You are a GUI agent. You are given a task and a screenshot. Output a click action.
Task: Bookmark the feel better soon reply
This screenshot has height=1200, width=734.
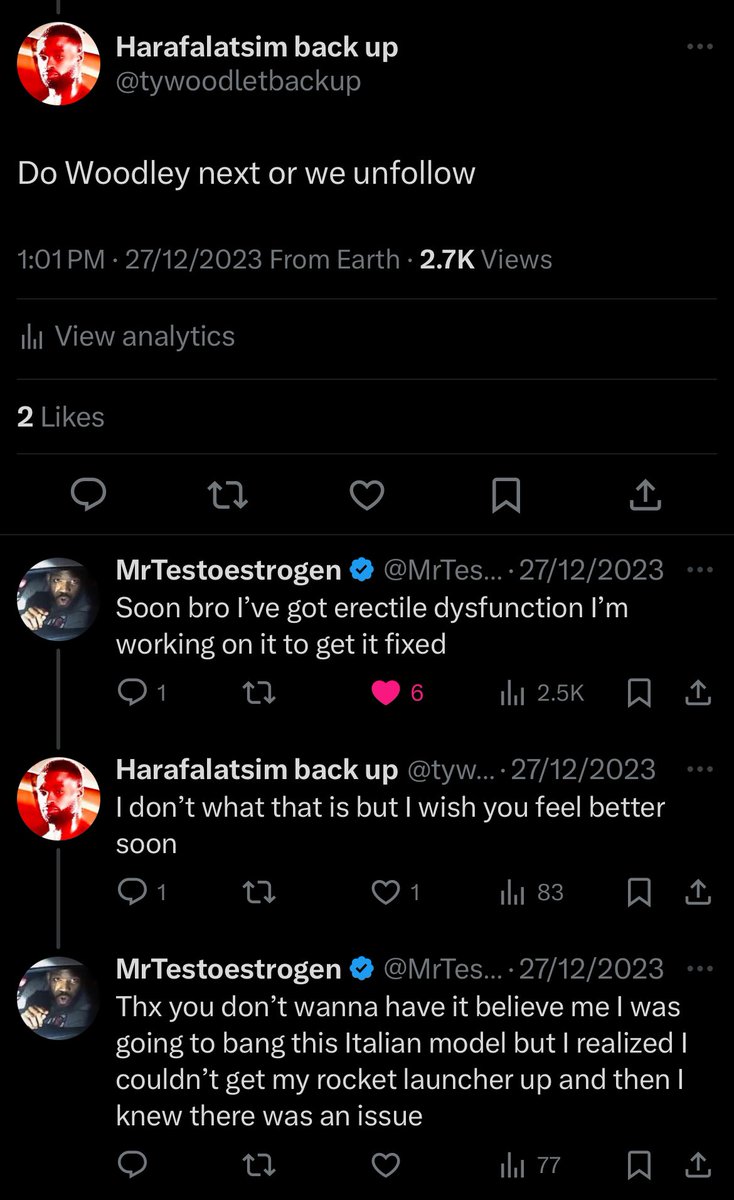pos(638,892)
